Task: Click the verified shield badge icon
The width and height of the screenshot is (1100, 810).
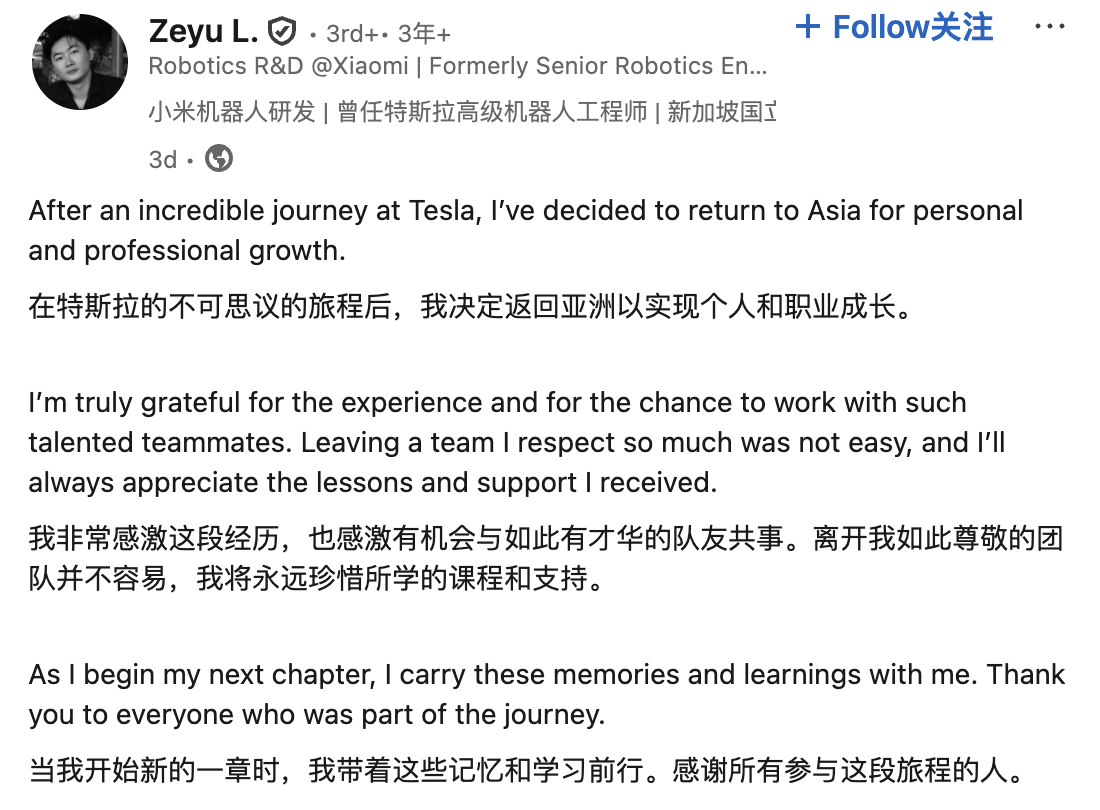Action: (283, 32)
